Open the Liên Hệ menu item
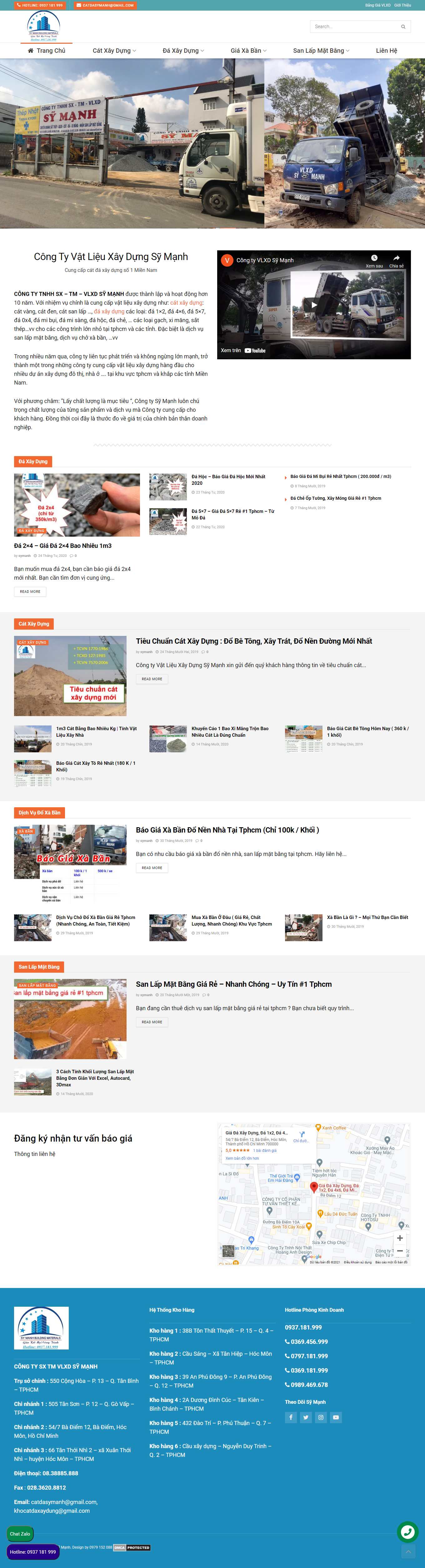 [386, 51]
